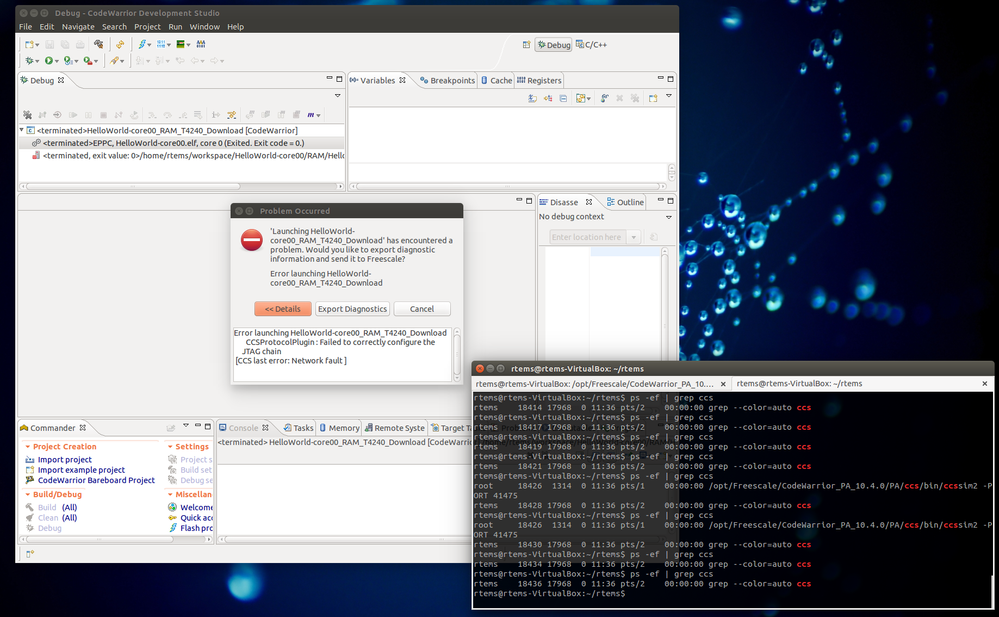Collapse the terminated HelloWorld launch tree node
The width and height of the screenshot is (999, 617).
[x=22, y=130]
